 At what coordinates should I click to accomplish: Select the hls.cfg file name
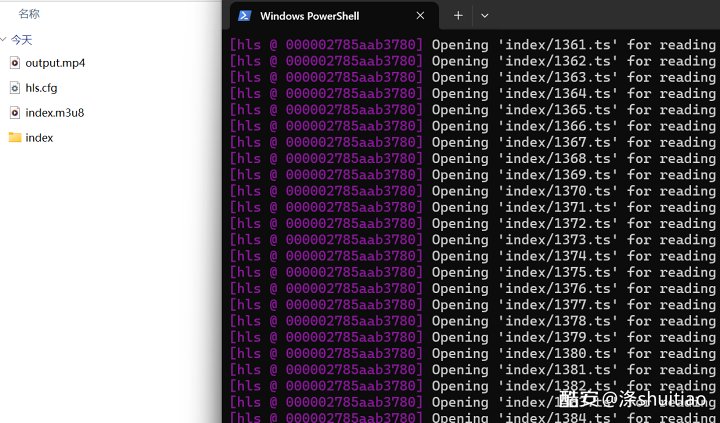tap(42, 88)
